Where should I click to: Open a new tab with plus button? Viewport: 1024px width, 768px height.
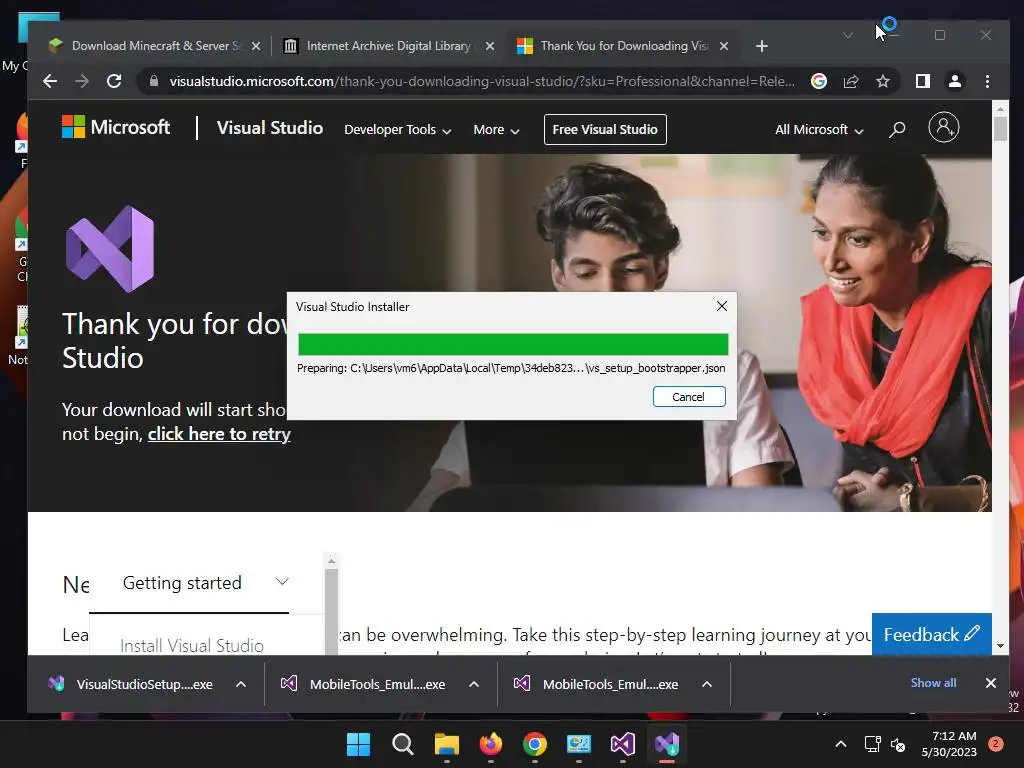click(x=761, y=46)
